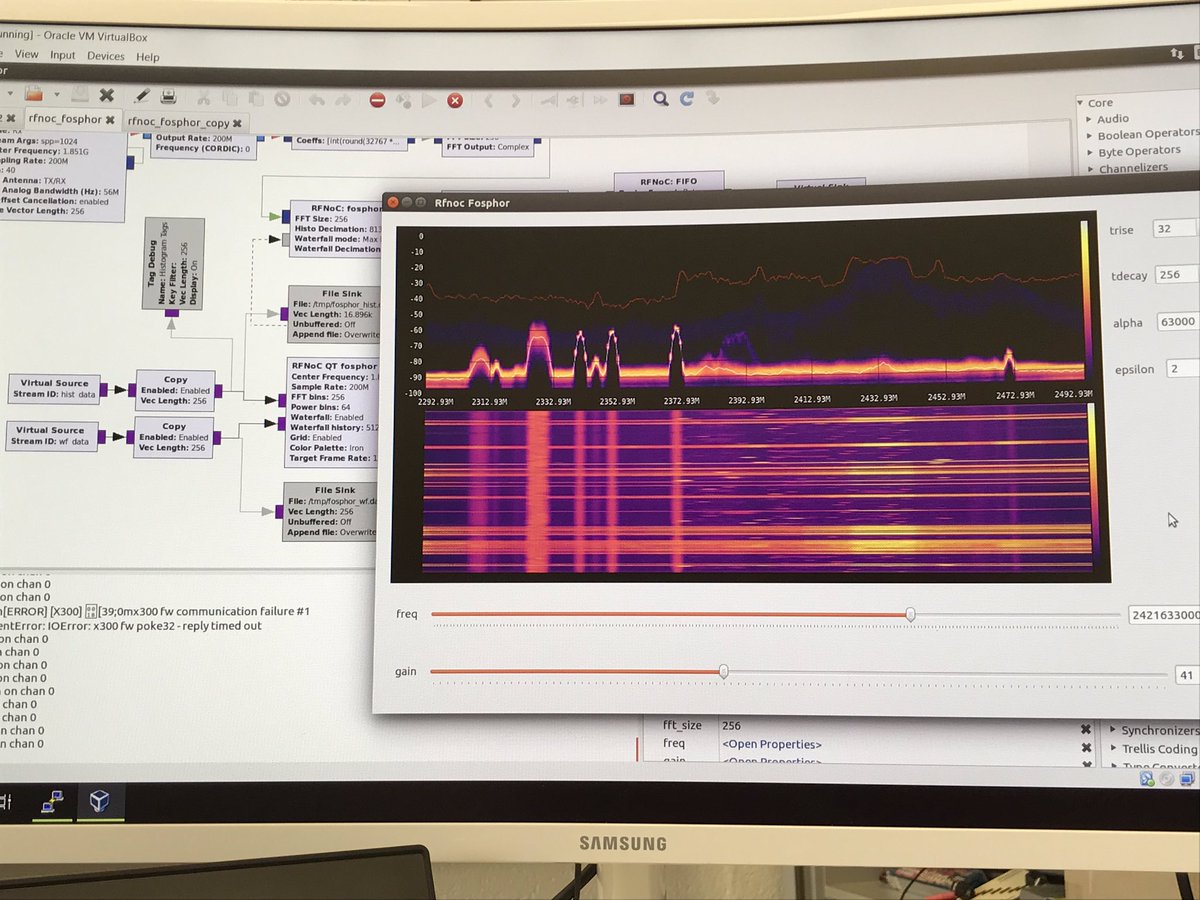
Task: Click the VirtualBox cube in host taskbar
Action: point(100,802)
